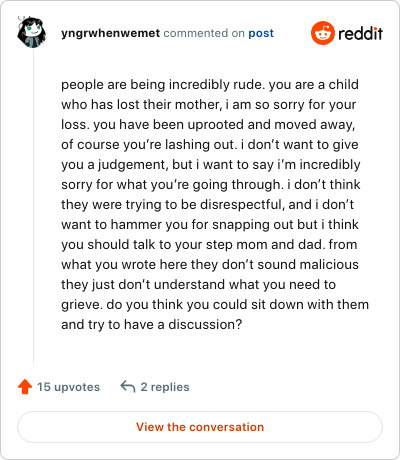Viewport: 400px width, 460px height.
Task: Click the word "grieve" in the comment
Action: (x=81, y=305)
